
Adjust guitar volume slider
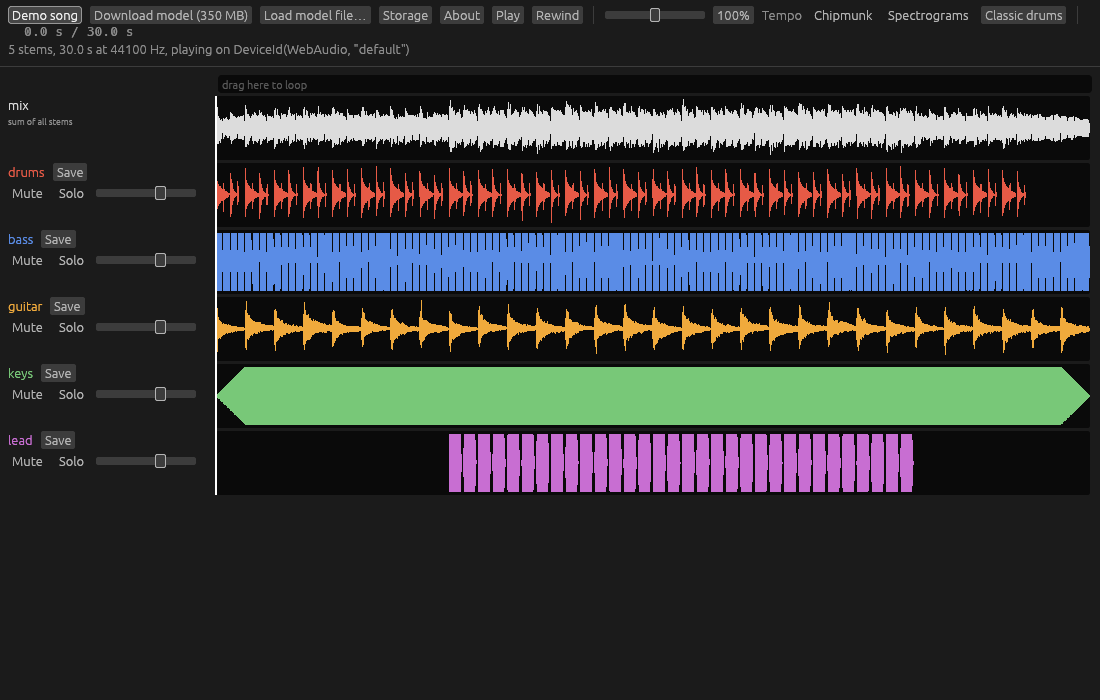pos(146,327)
